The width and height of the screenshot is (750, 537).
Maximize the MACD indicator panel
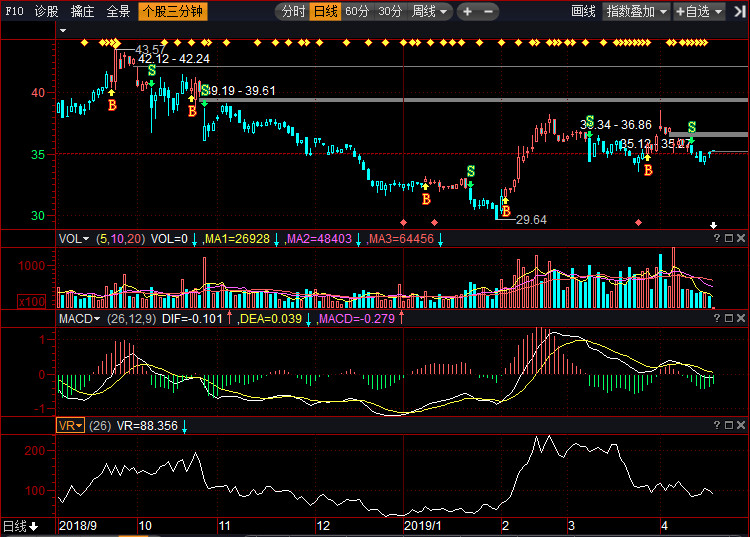click(x=728, y=318)
